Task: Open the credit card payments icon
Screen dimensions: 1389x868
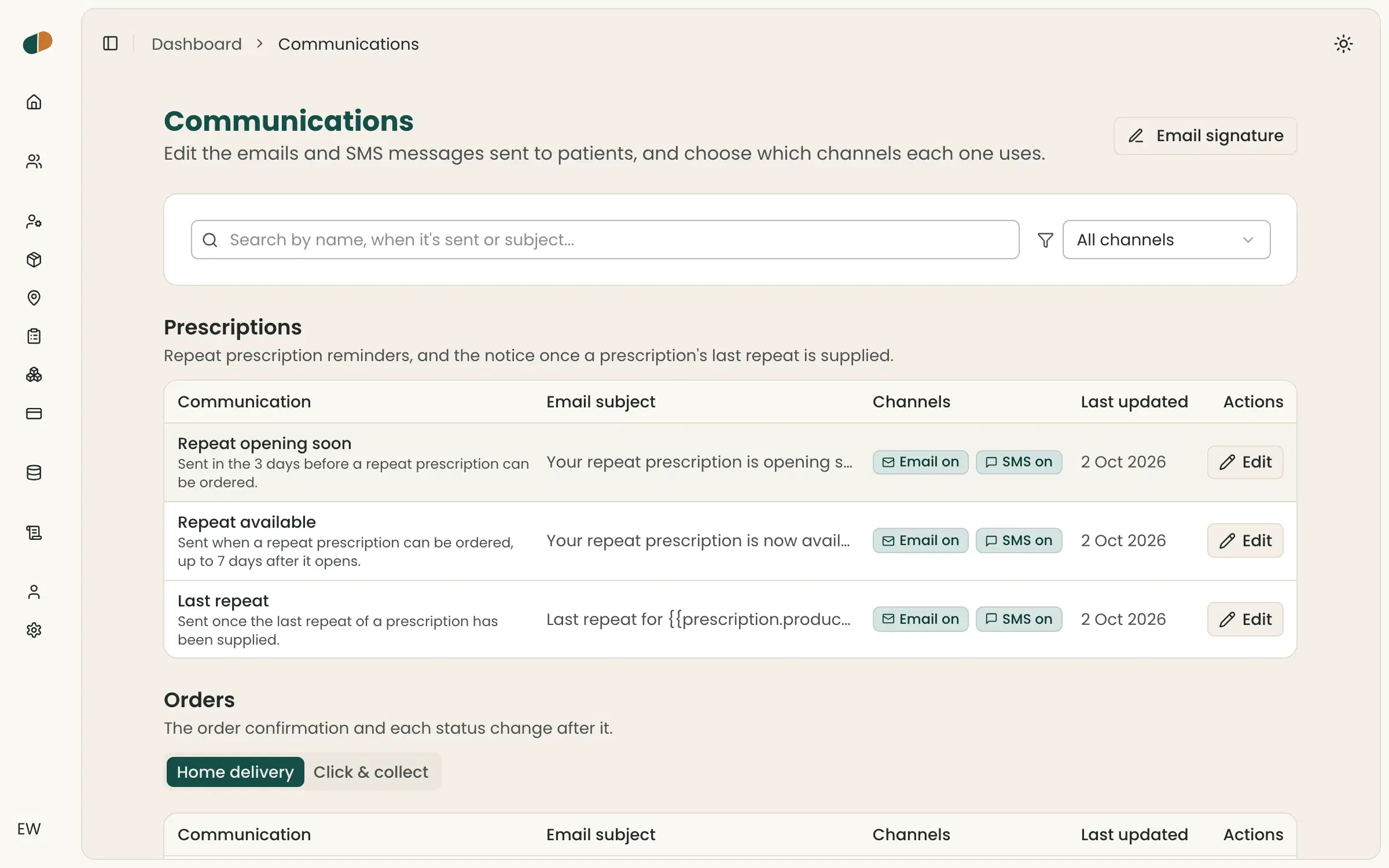Action: (x=34, y=413)
